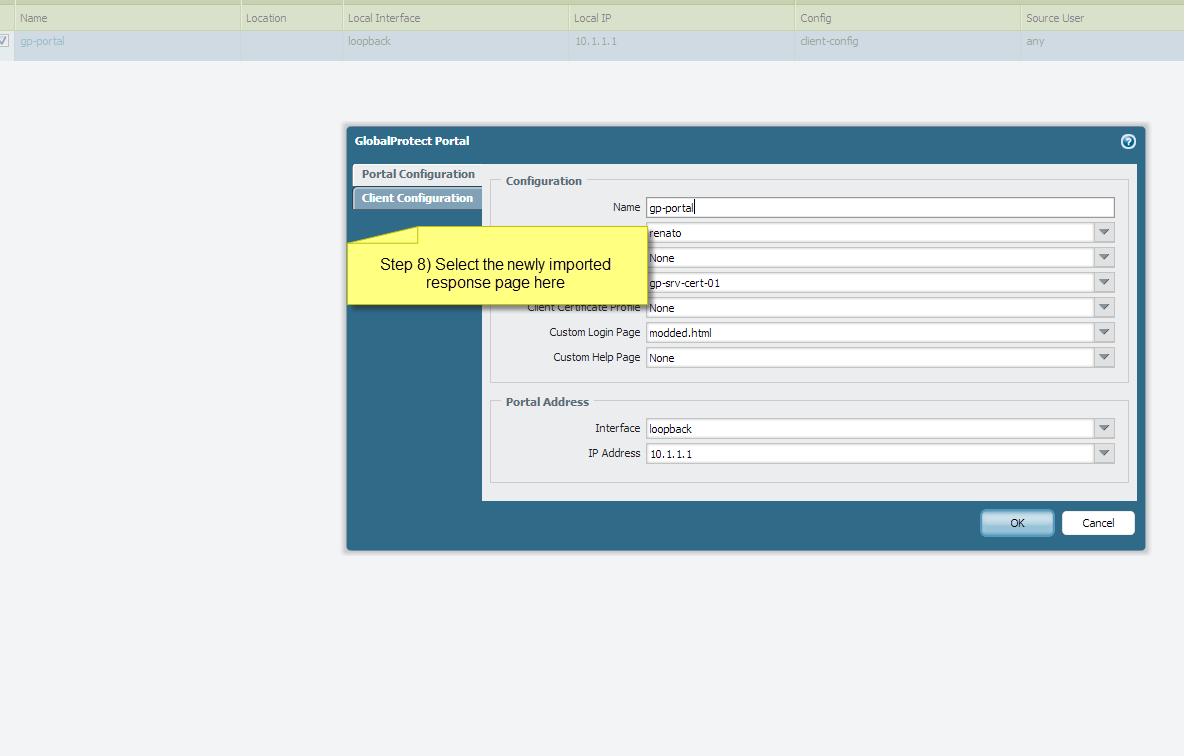Image resolution: width=1184 pixels, height=756 pixels.
Task: Select the client-config table cell
Action: point(907,45)
